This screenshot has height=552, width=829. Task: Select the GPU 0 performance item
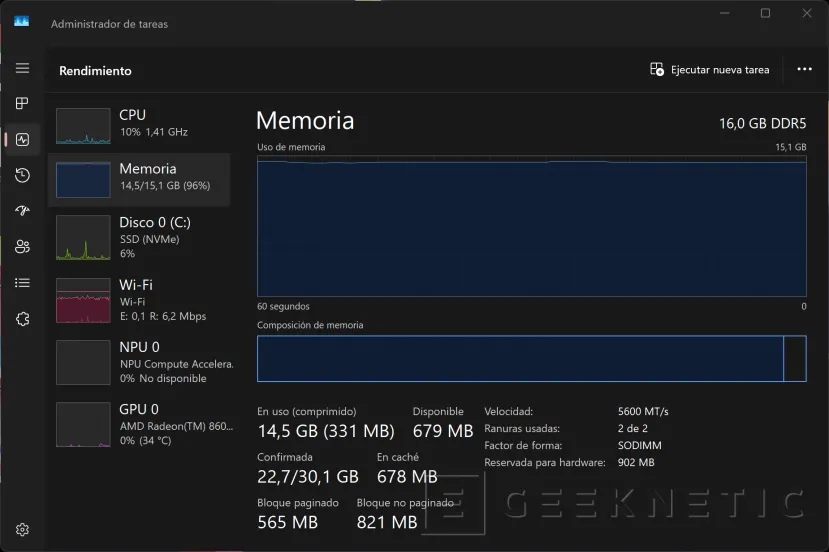pos(139,425)
